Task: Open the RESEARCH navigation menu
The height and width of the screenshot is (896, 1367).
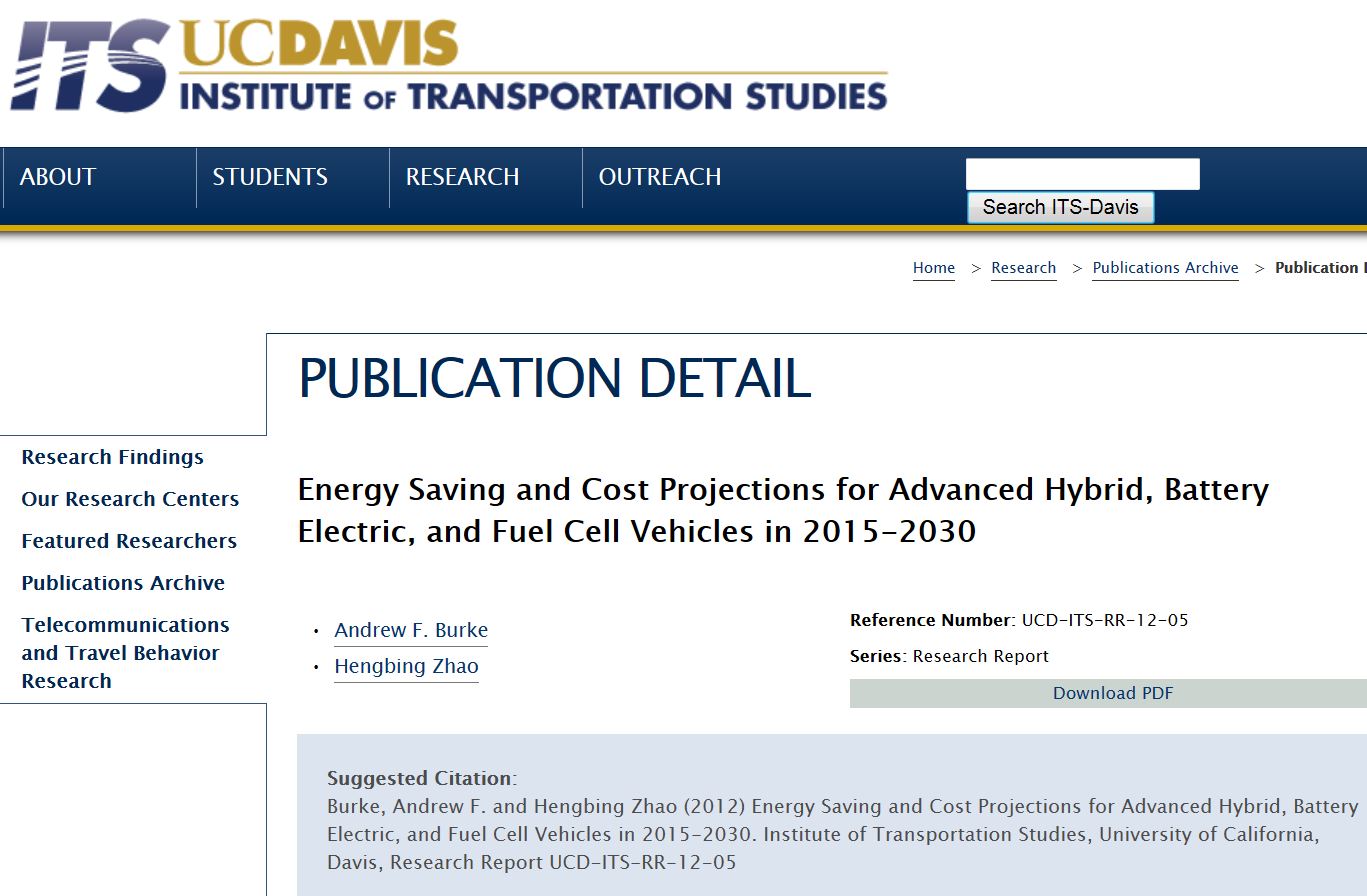Action: coord(462,177)
